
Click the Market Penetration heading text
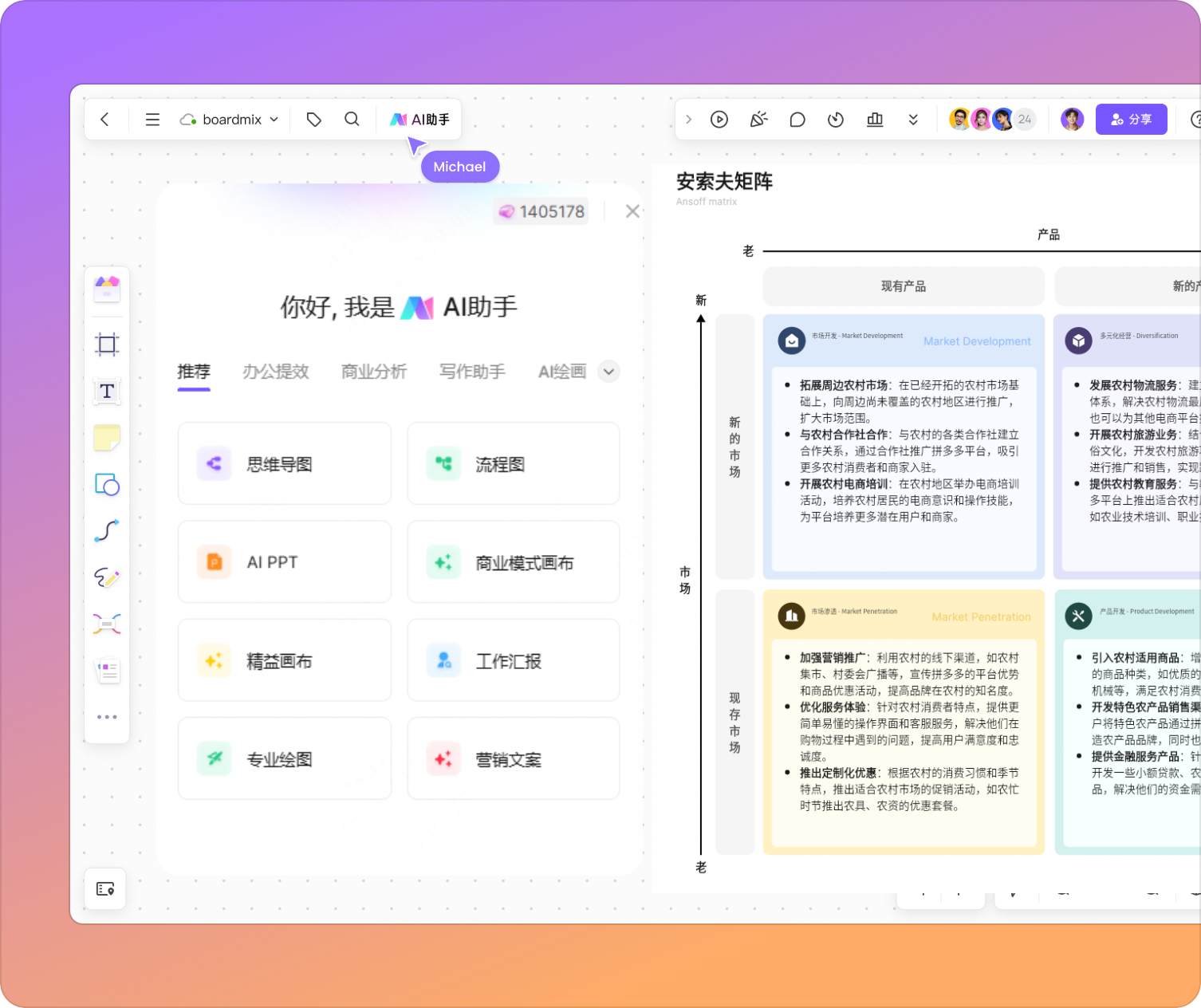(981, 617)
